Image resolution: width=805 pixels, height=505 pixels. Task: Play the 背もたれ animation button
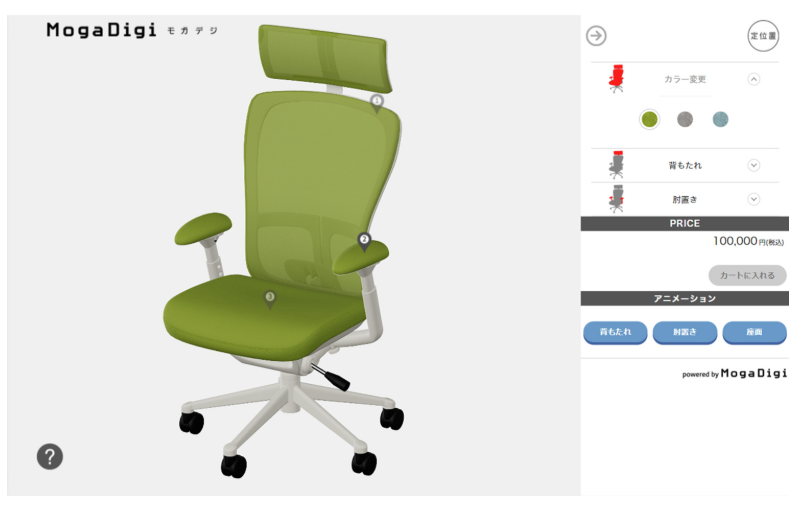[x=615, y=333]
